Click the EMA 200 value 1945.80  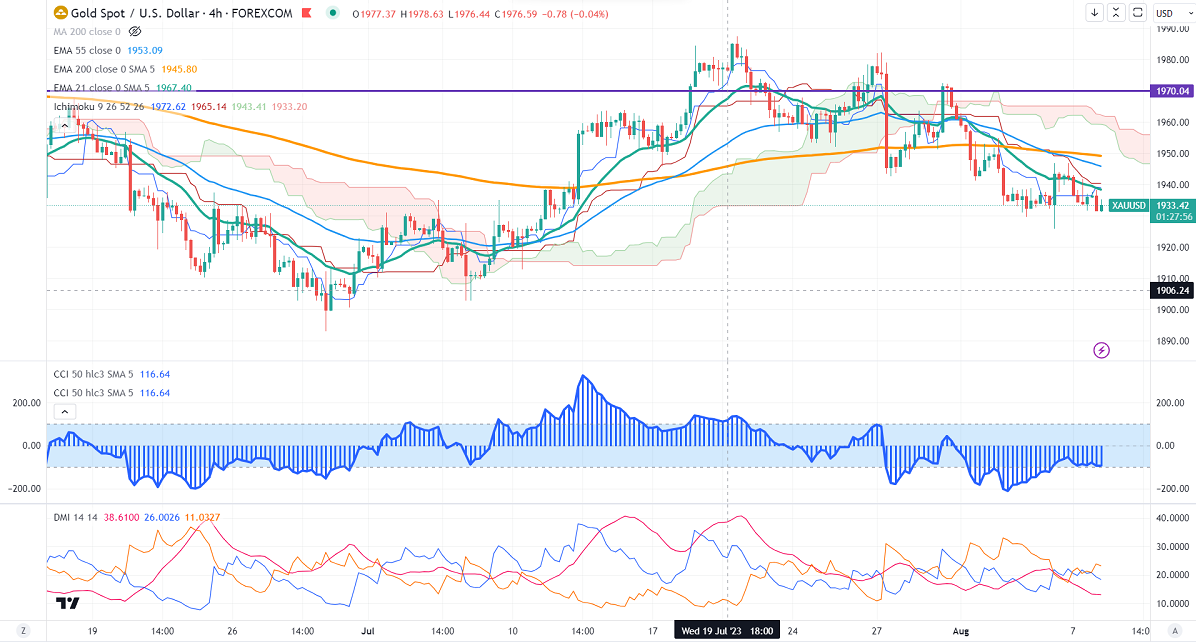click(179, 69)
